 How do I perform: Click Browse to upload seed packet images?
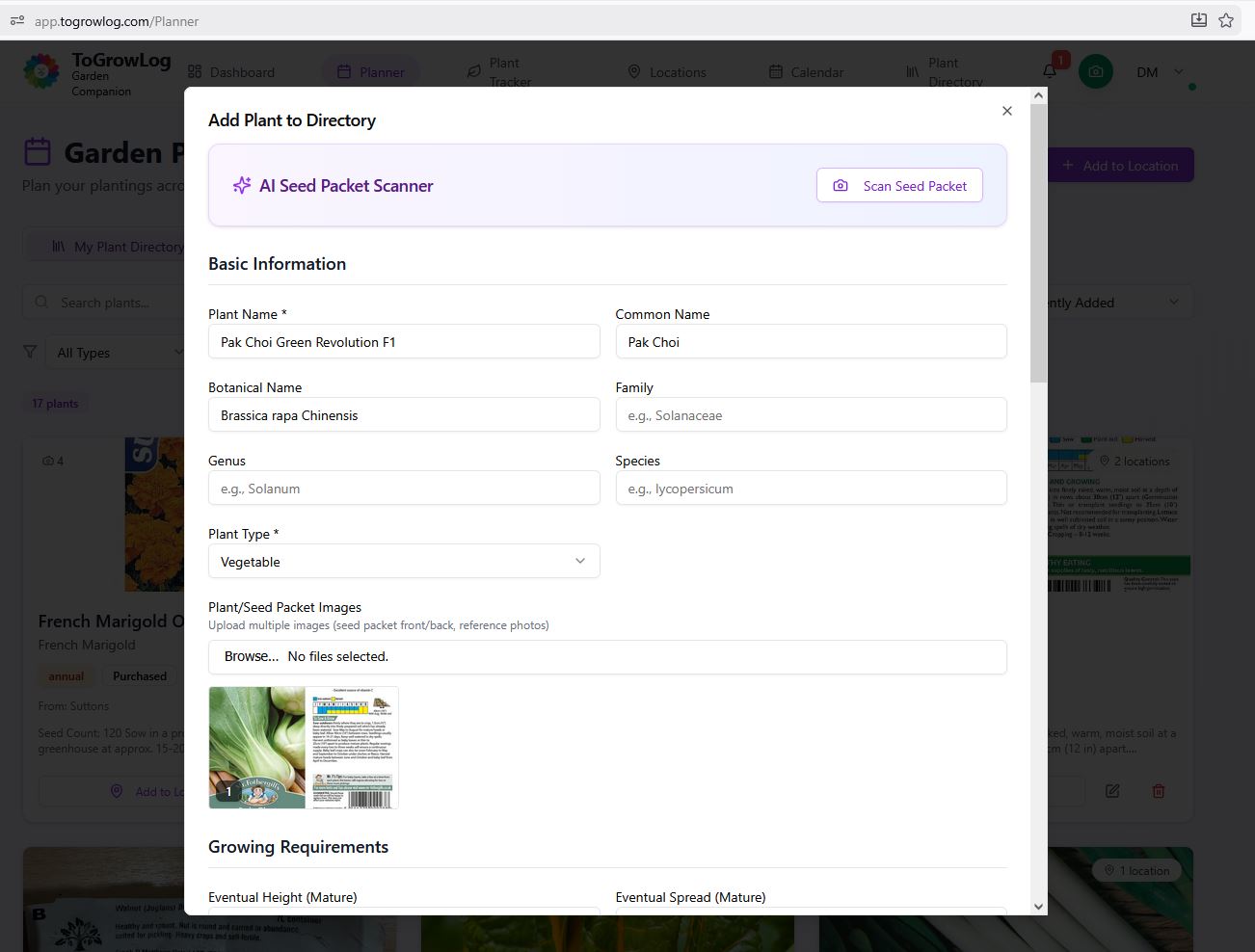[x=252, y=656]
